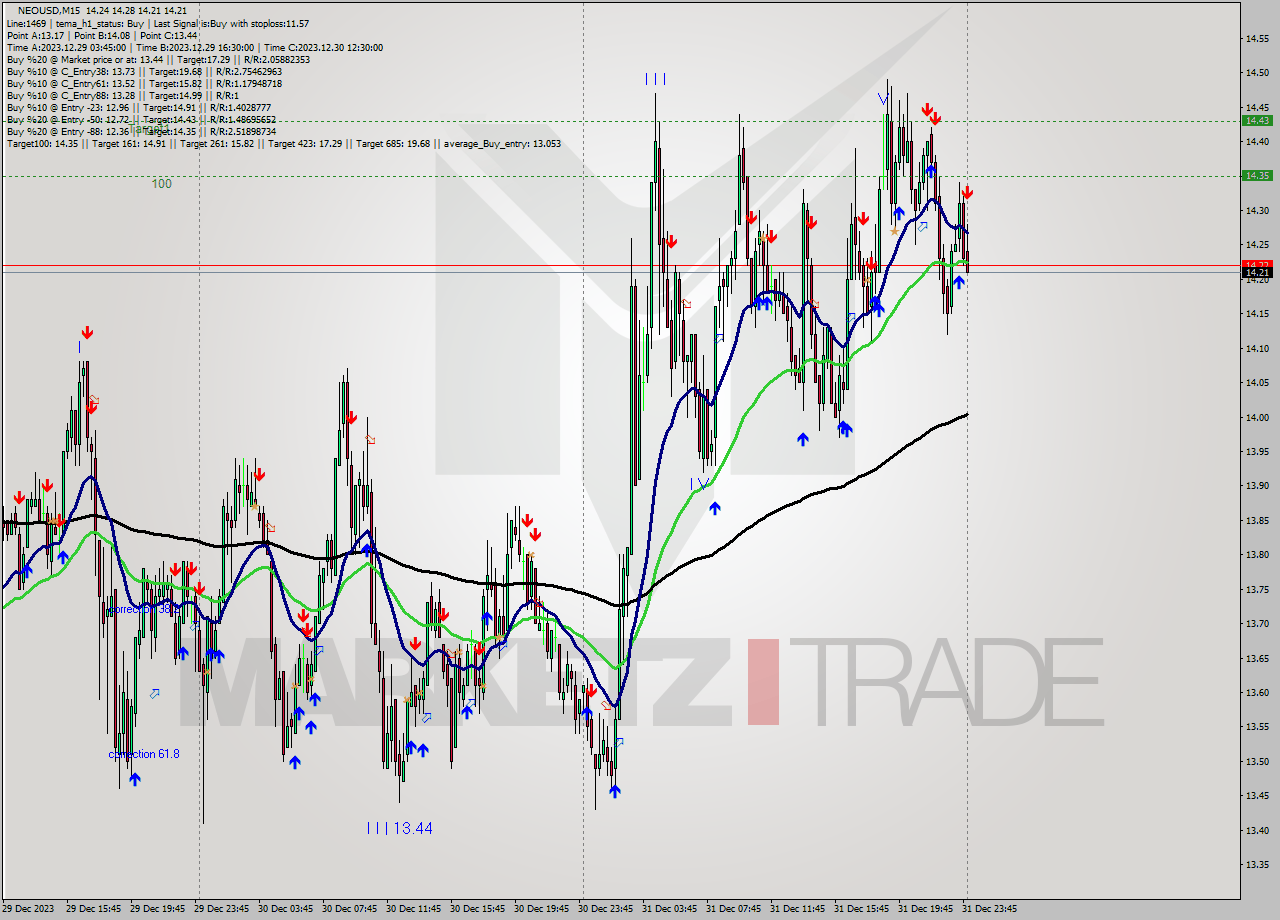The height and width of the screenshot is (920, 1280).
Task: Click the 'Buy %10 @ C_Entry38: 13.73' line
Action: click(144, 71)
